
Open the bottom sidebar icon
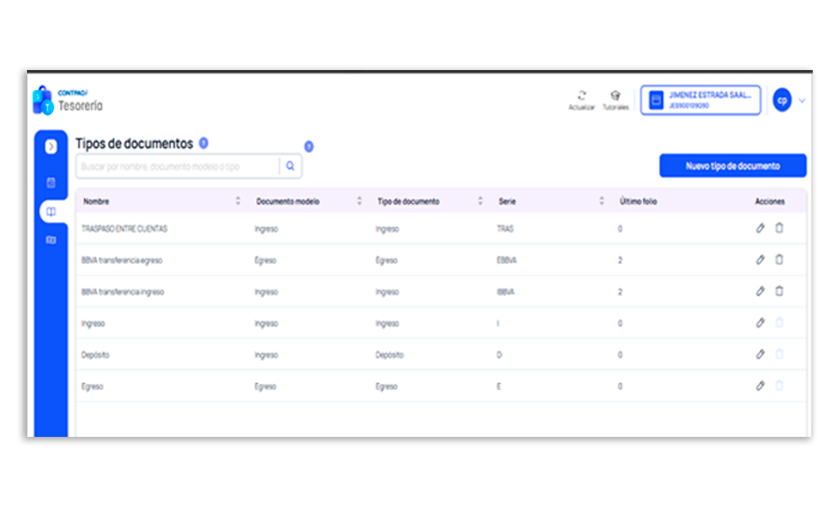[x=51, y=240]
